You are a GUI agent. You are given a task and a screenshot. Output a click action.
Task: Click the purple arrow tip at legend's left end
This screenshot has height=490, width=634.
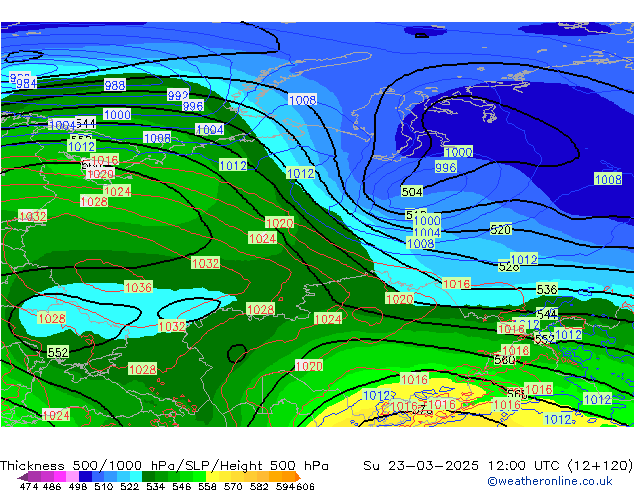click(22, 477)
